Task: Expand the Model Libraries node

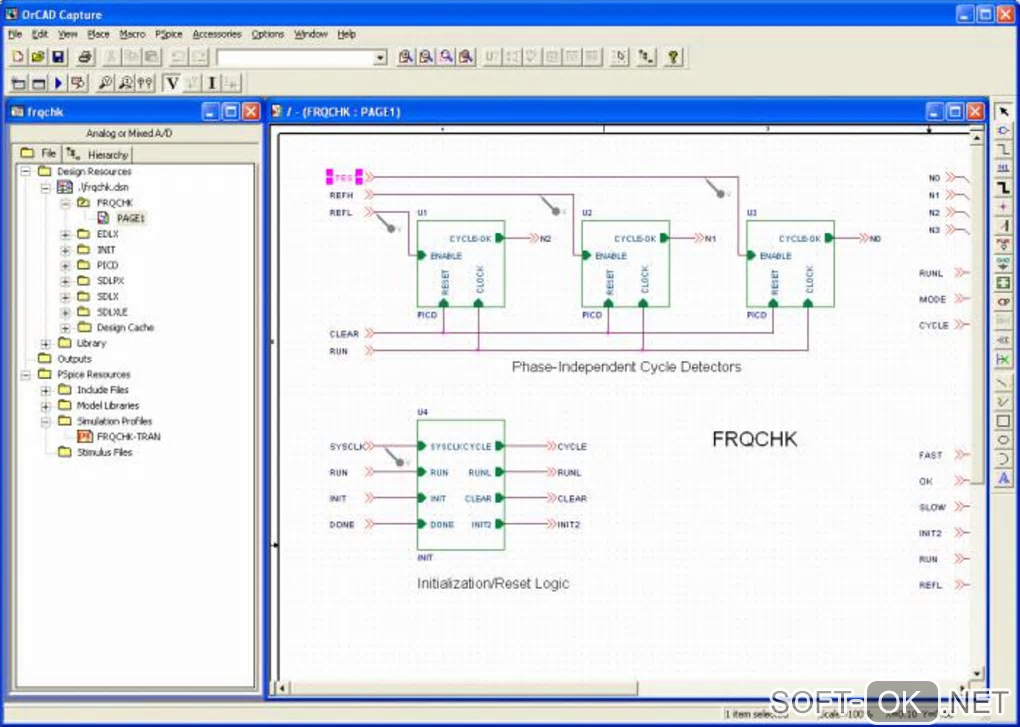Action: click(46, 406)
